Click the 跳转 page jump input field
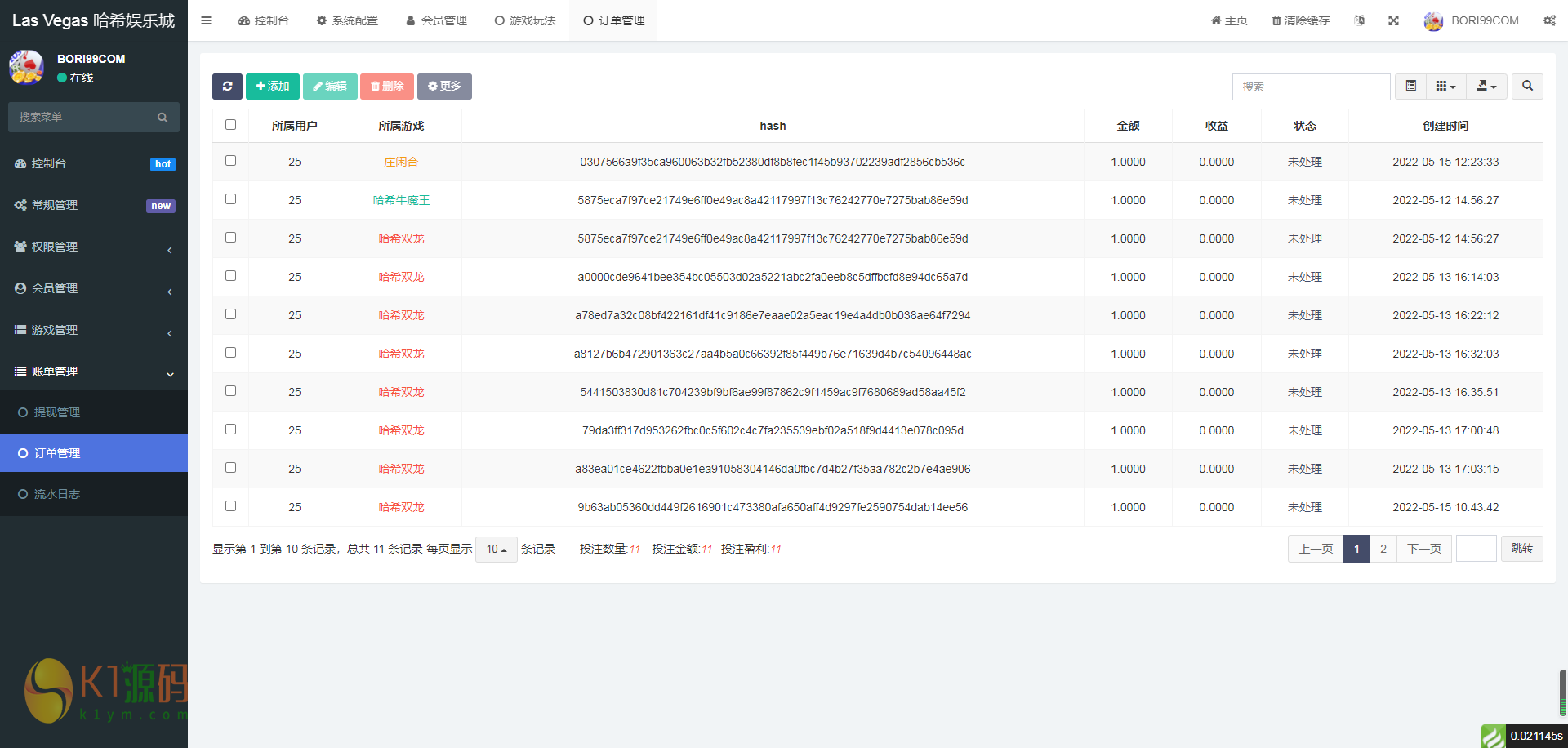The image size is (1568, 748). click(1476, 549)
